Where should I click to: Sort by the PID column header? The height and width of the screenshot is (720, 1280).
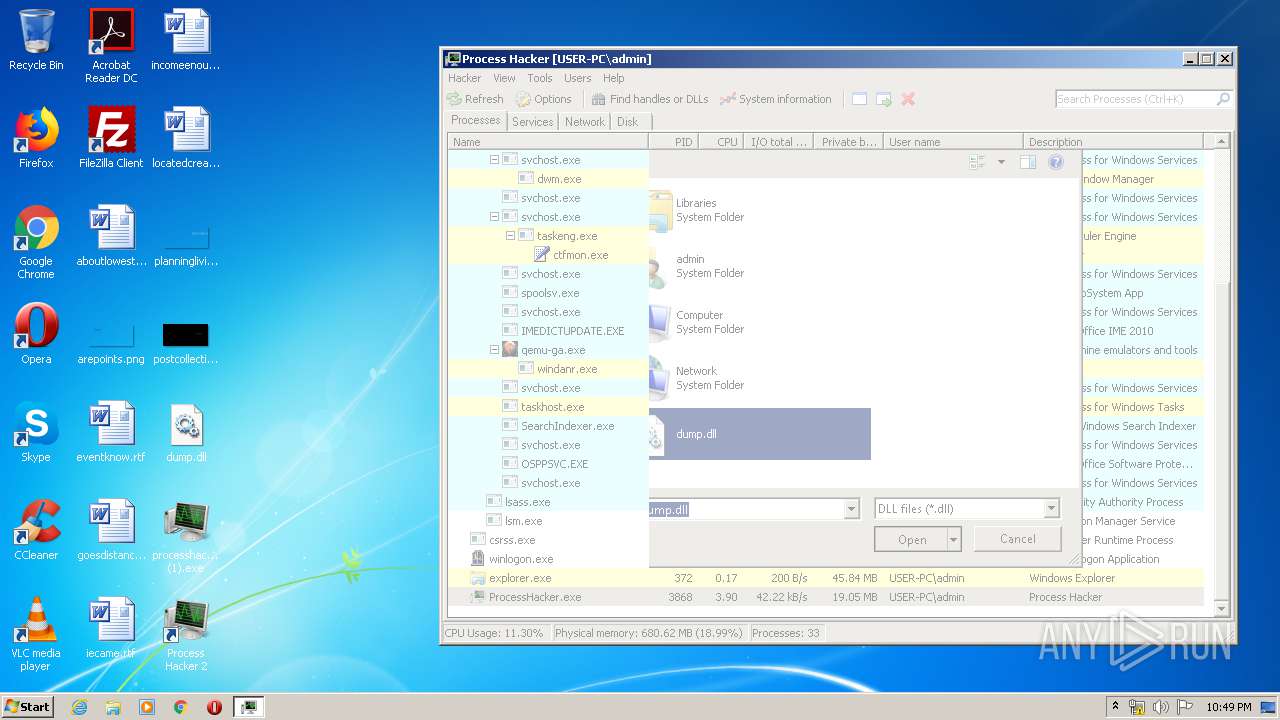[673, 142]
